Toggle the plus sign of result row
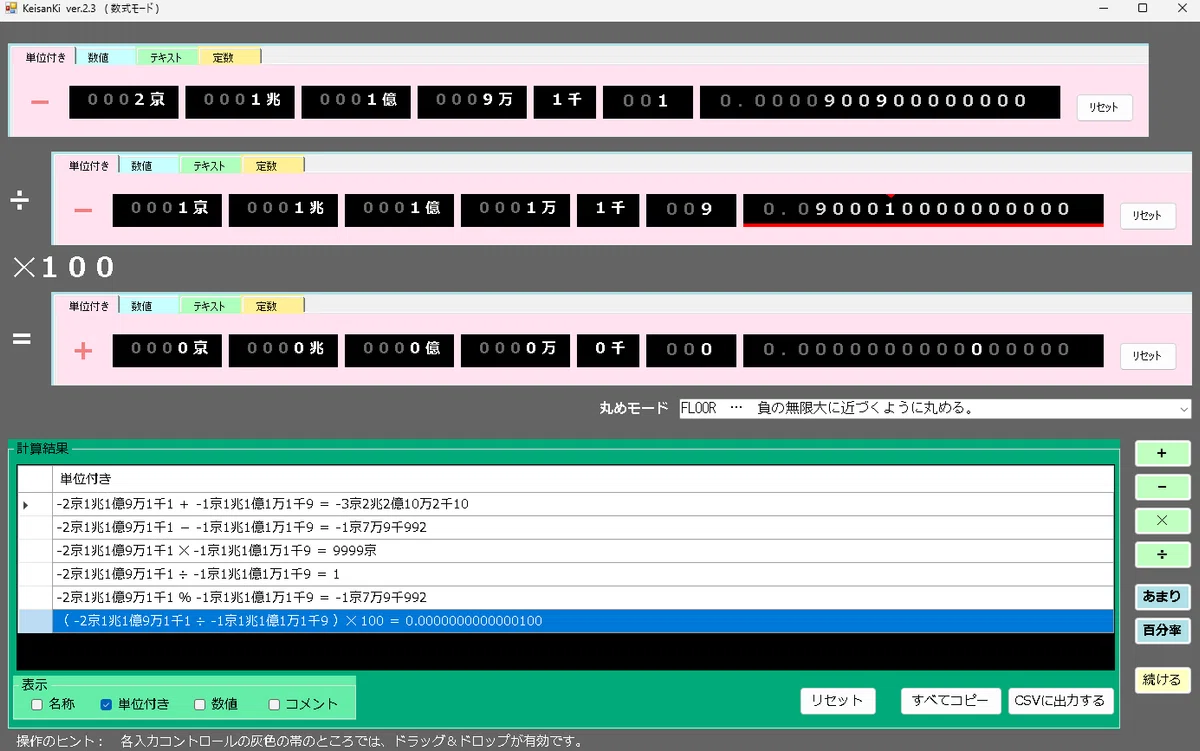 (x=83, y=351)
